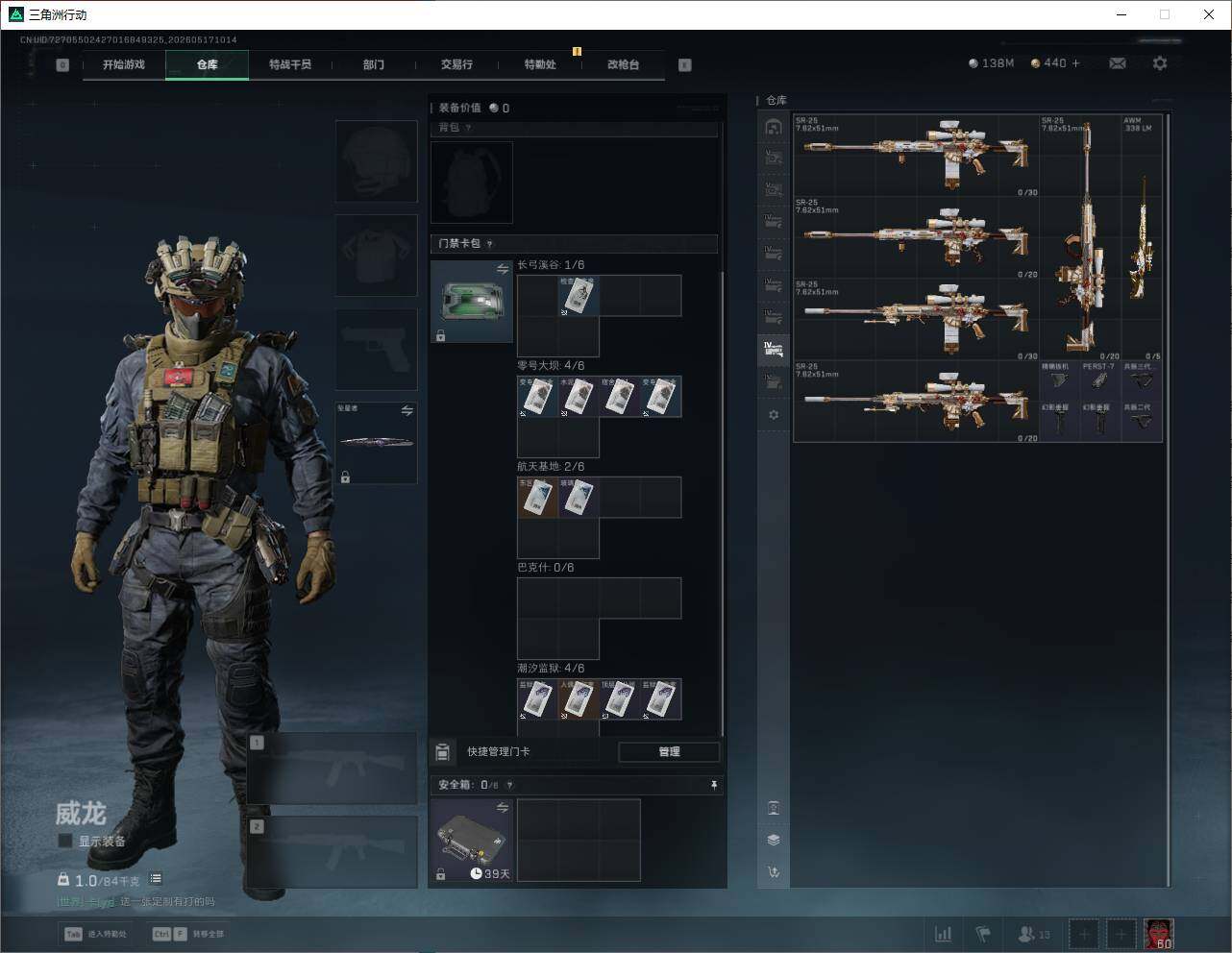Switch to the 特勤处 tab

coord(540,64)
